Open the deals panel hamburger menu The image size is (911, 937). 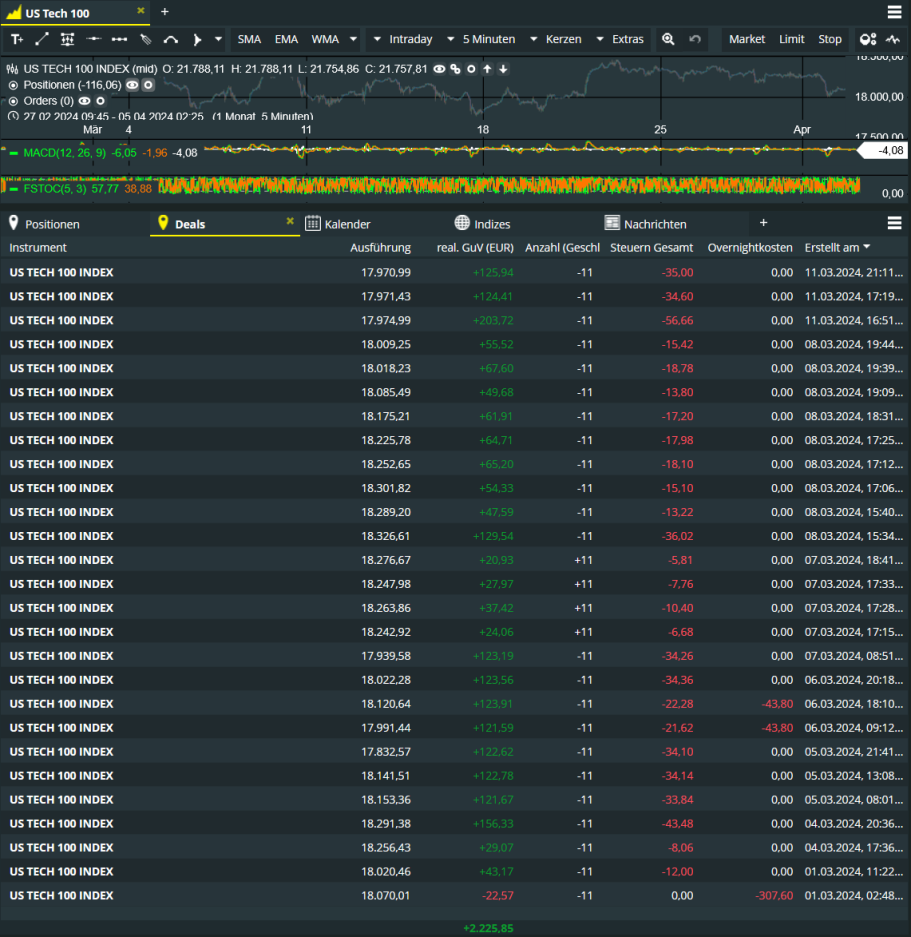tap(894, 223)
